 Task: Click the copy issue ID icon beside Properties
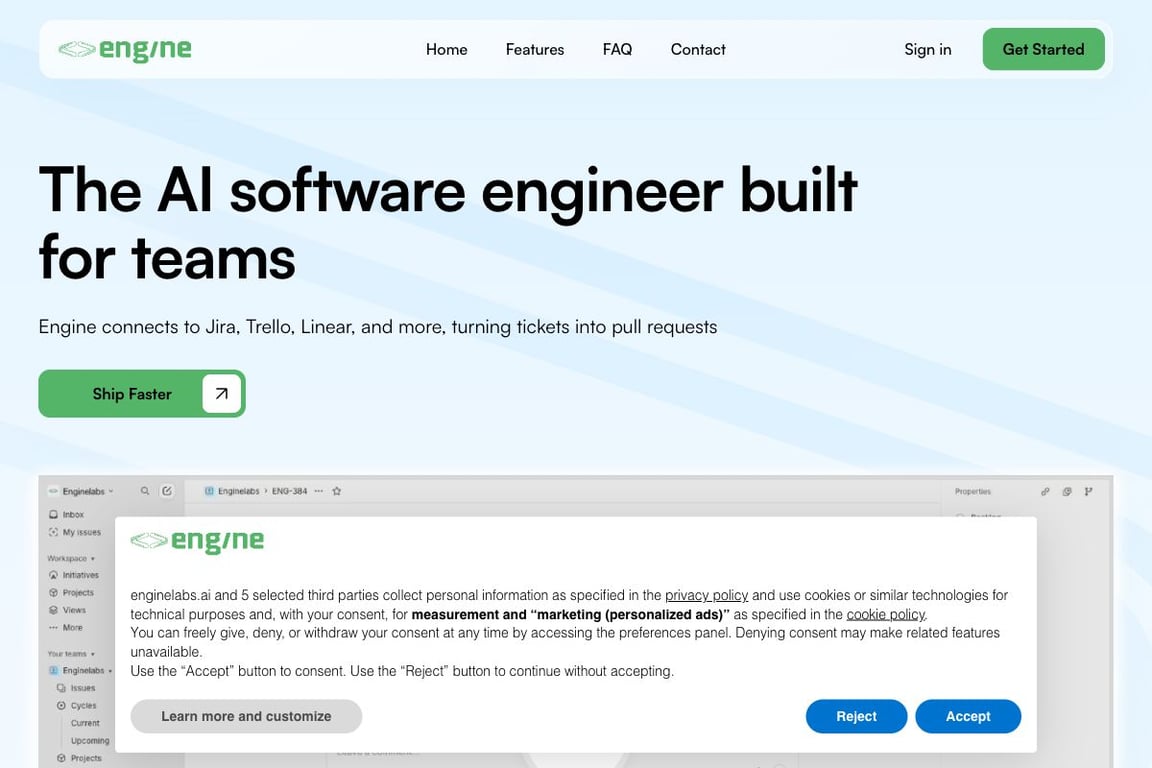click(x=1067, y=492)
